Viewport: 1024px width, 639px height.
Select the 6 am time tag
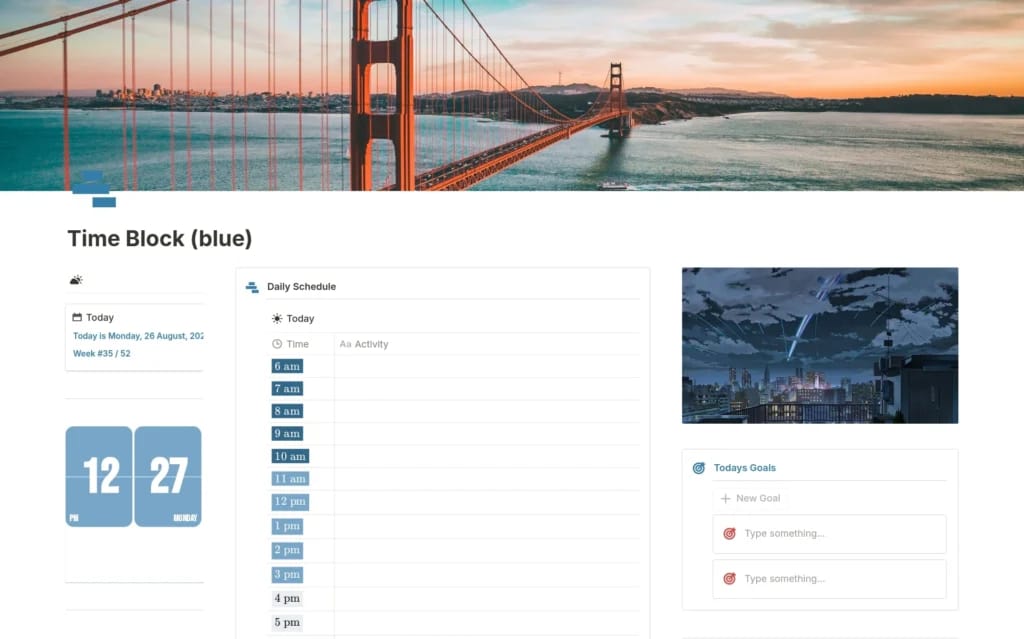pyautogui.click(x=287, y=366)
